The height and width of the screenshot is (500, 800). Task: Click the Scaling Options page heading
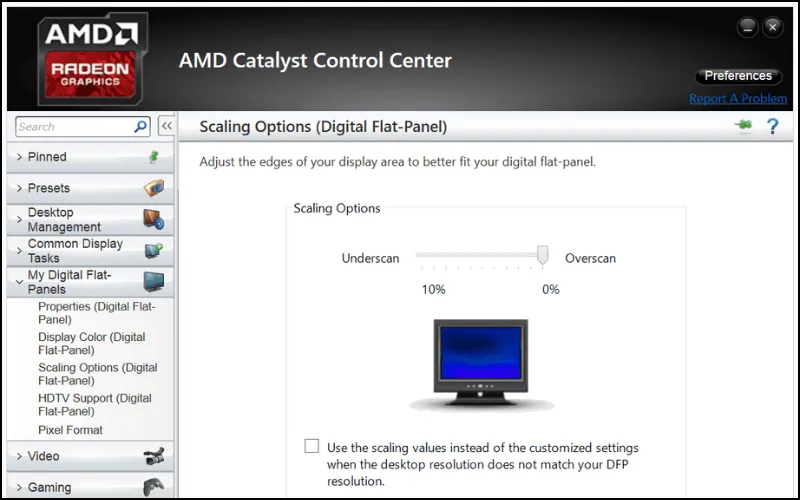coord(323,127)
